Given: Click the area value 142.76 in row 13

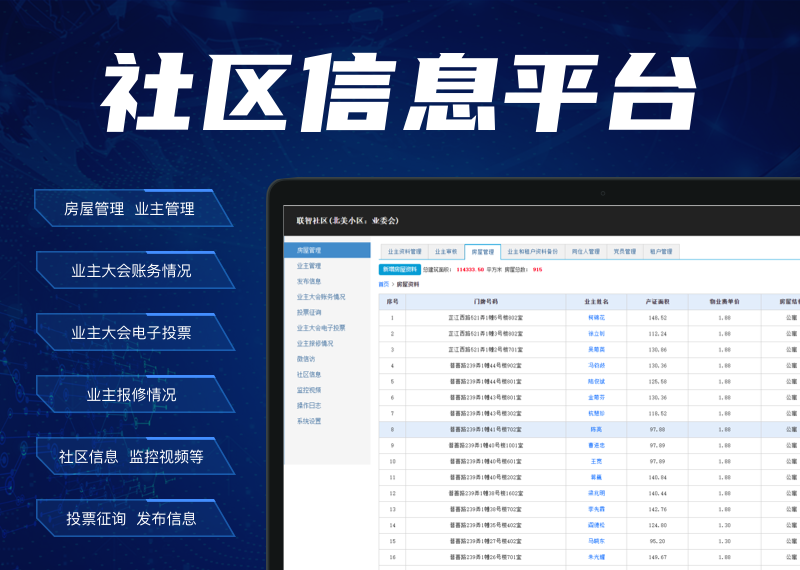Looking at the screenshot, I should tap(657, 509).
